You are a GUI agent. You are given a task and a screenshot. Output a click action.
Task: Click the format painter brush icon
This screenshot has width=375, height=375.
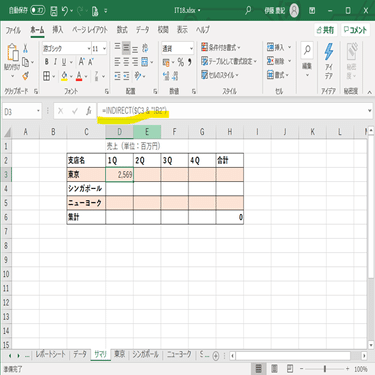[x=26, y=76]
